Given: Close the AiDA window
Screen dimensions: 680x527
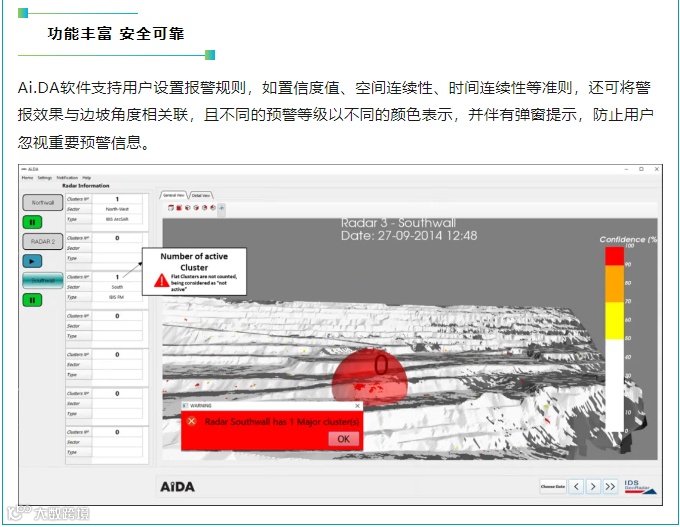Looking at the screenshot, I should coord(657,169).
